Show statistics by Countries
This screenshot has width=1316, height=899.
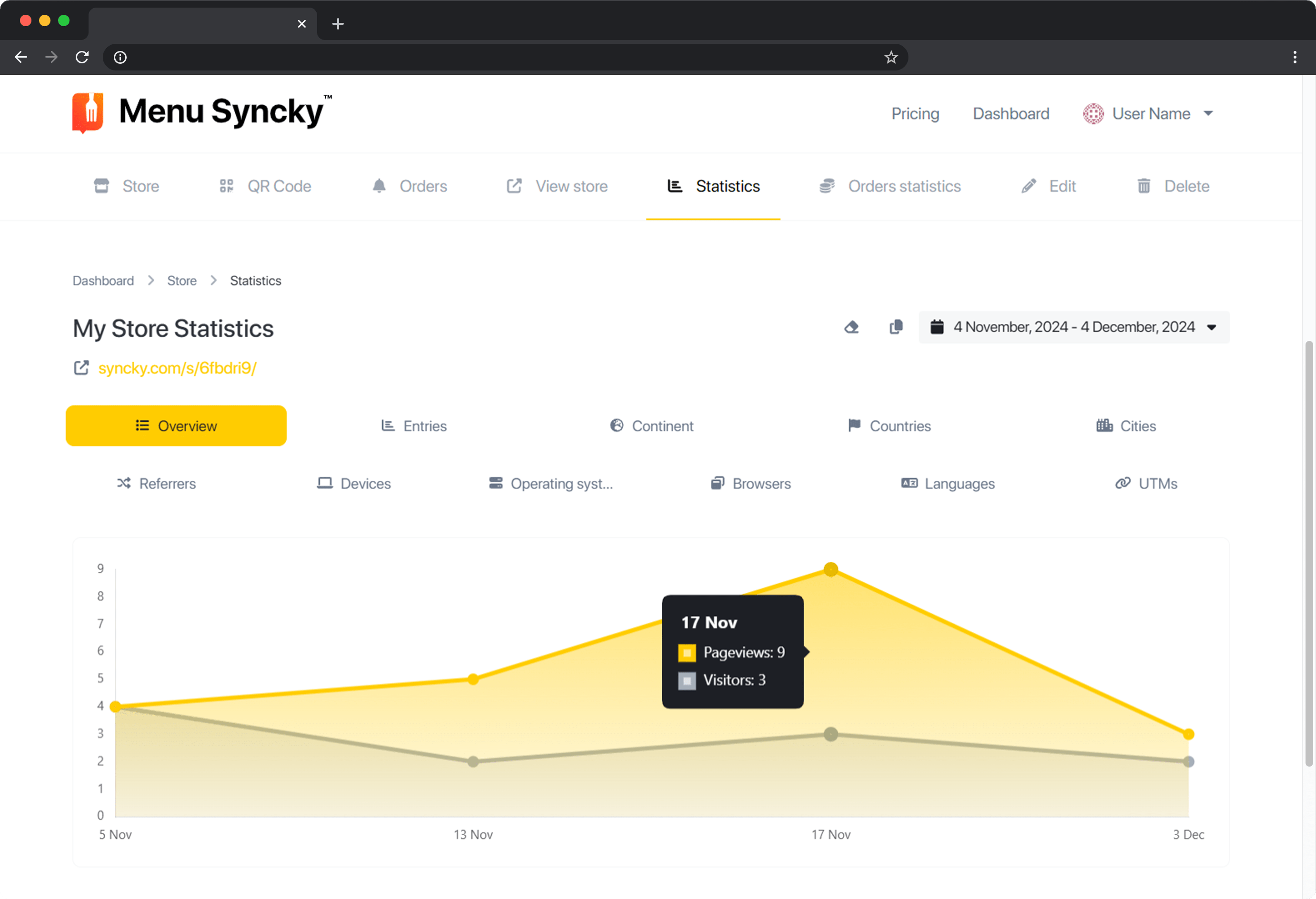[889, 425]
